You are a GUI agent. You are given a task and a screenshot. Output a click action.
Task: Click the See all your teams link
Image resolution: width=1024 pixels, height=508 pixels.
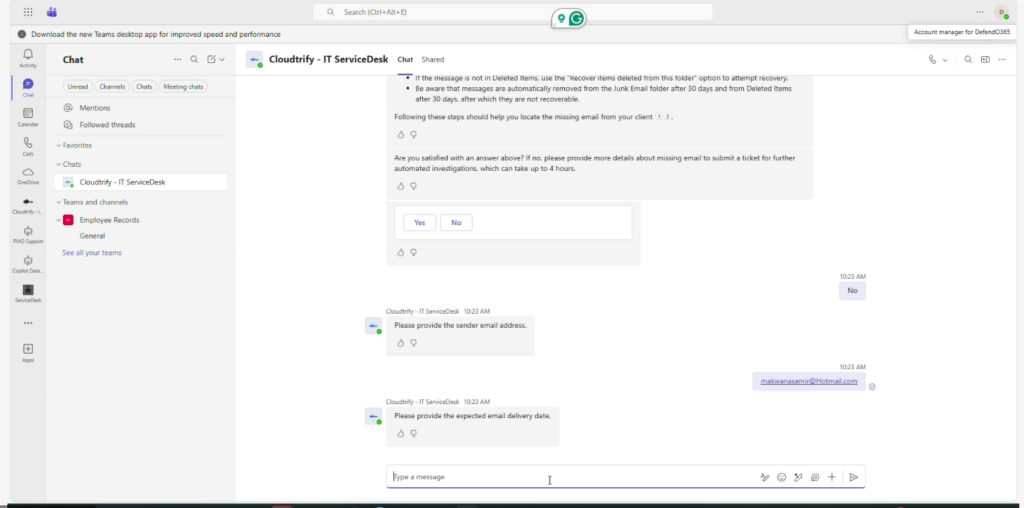[92, 253]
